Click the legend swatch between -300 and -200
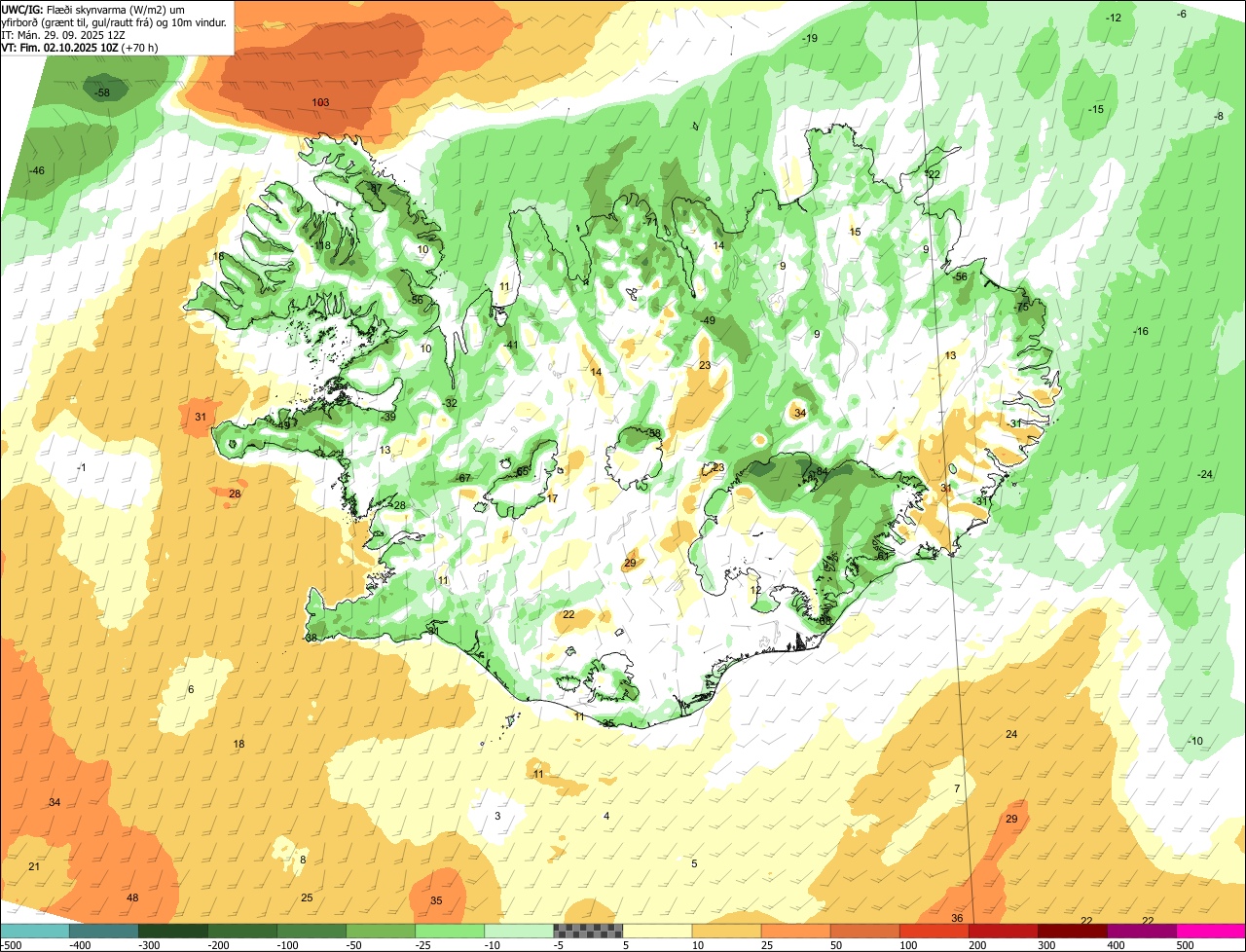Viewport: 1246px width, 952px height. (173, 931)
